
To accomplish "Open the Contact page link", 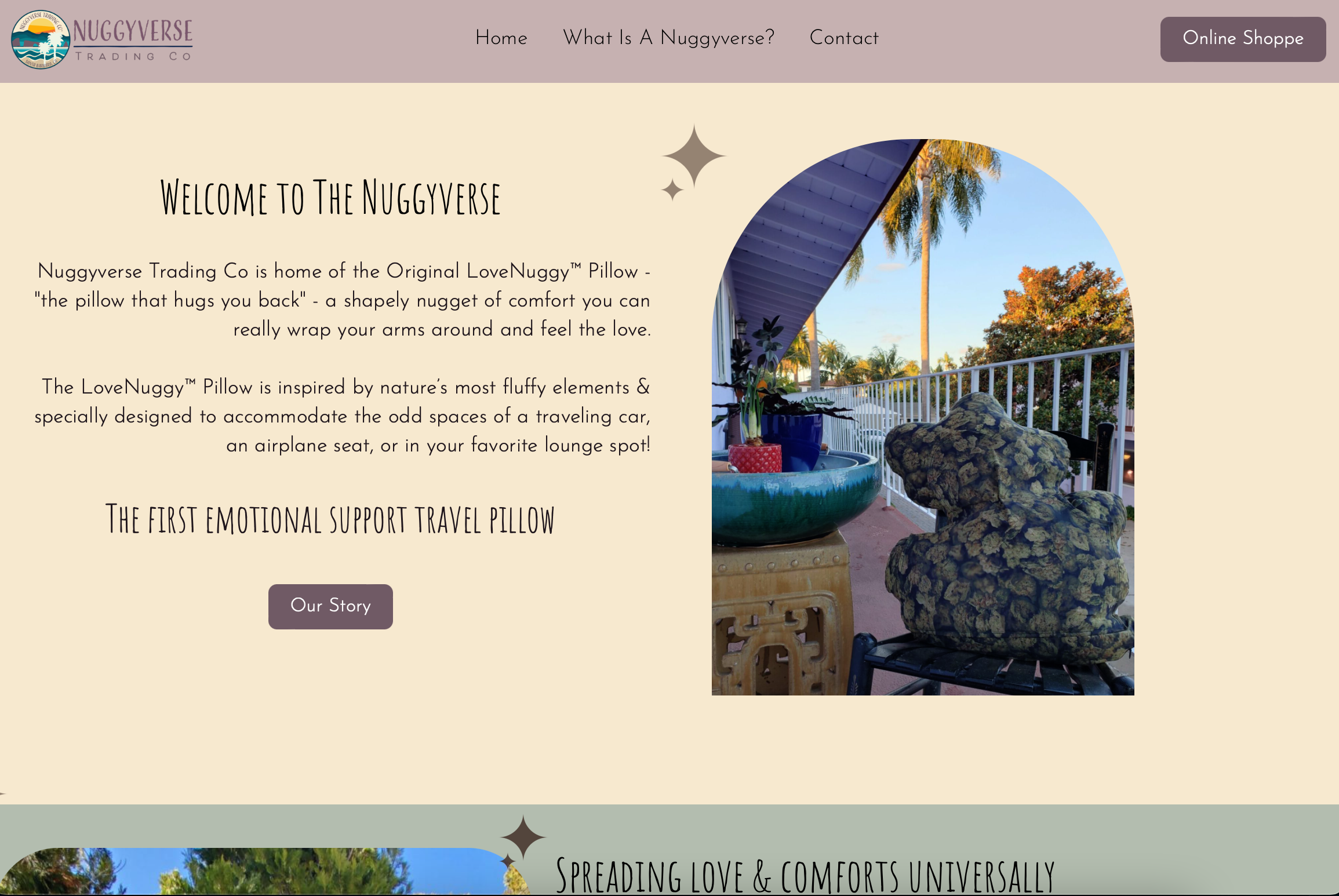I will (x=844, y=38).
